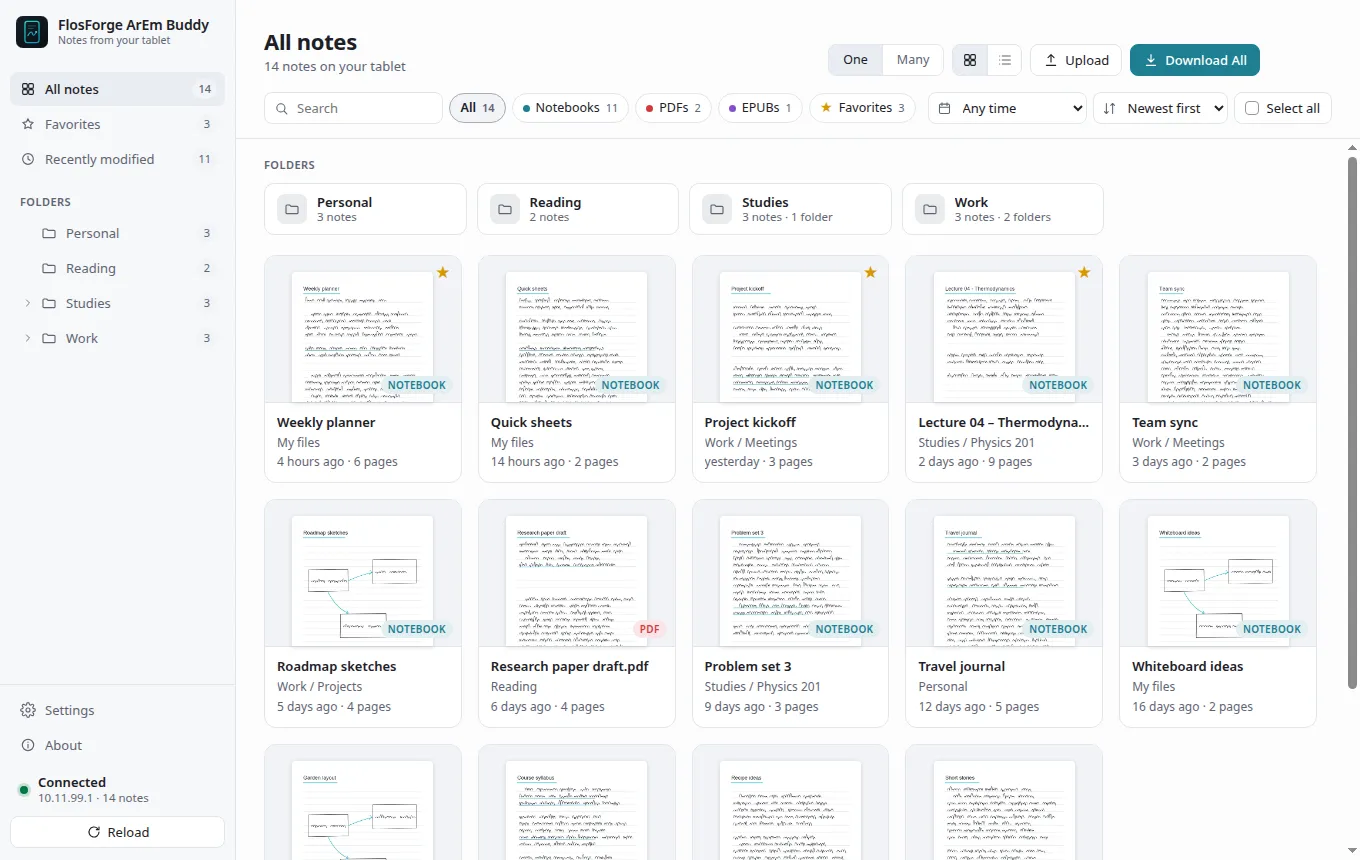Click the 'Studies / Physics 201' path under Lecture 04

pos(976,442)
